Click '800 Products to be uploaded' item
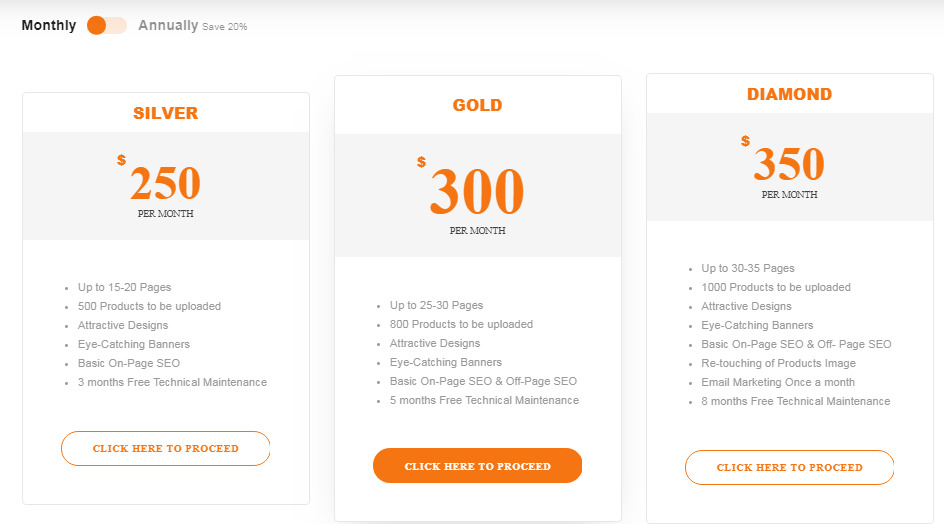944x524 pixels. [x=461, y=324]
